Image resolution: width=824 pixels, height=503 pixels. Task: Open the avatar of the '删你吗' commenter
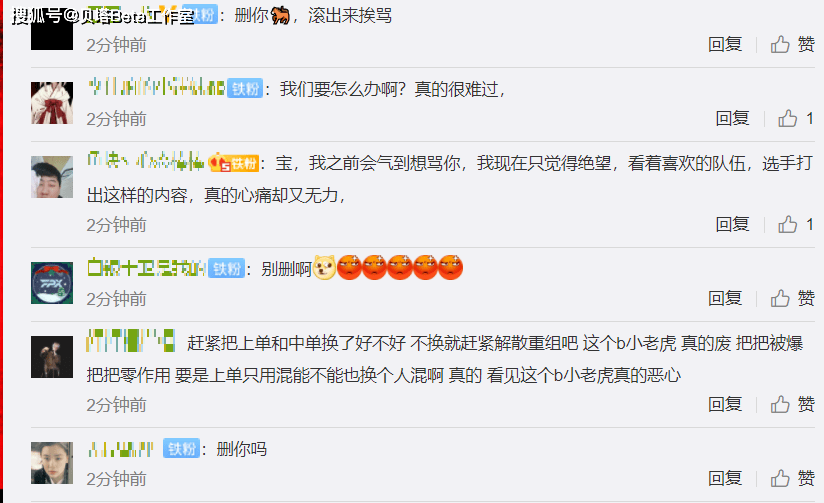52,463
